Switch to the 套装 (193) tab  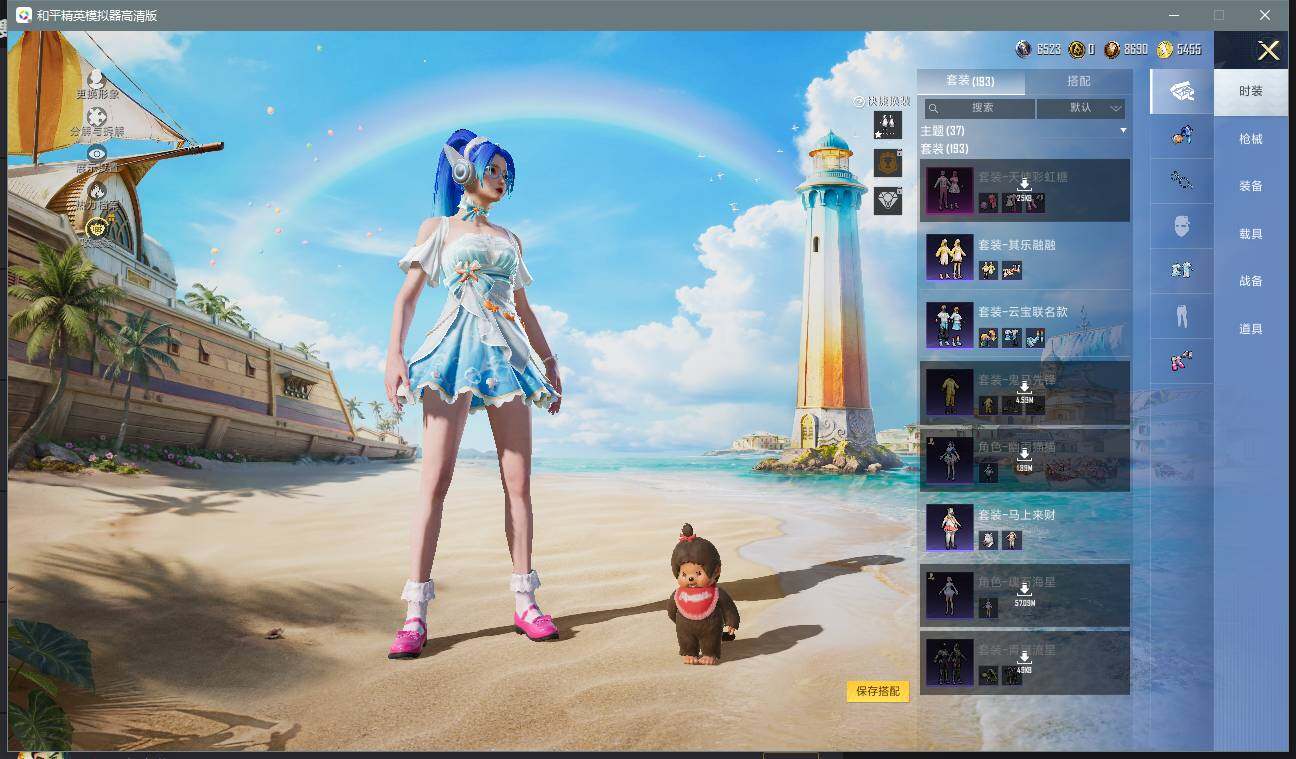tap(970, 81)
